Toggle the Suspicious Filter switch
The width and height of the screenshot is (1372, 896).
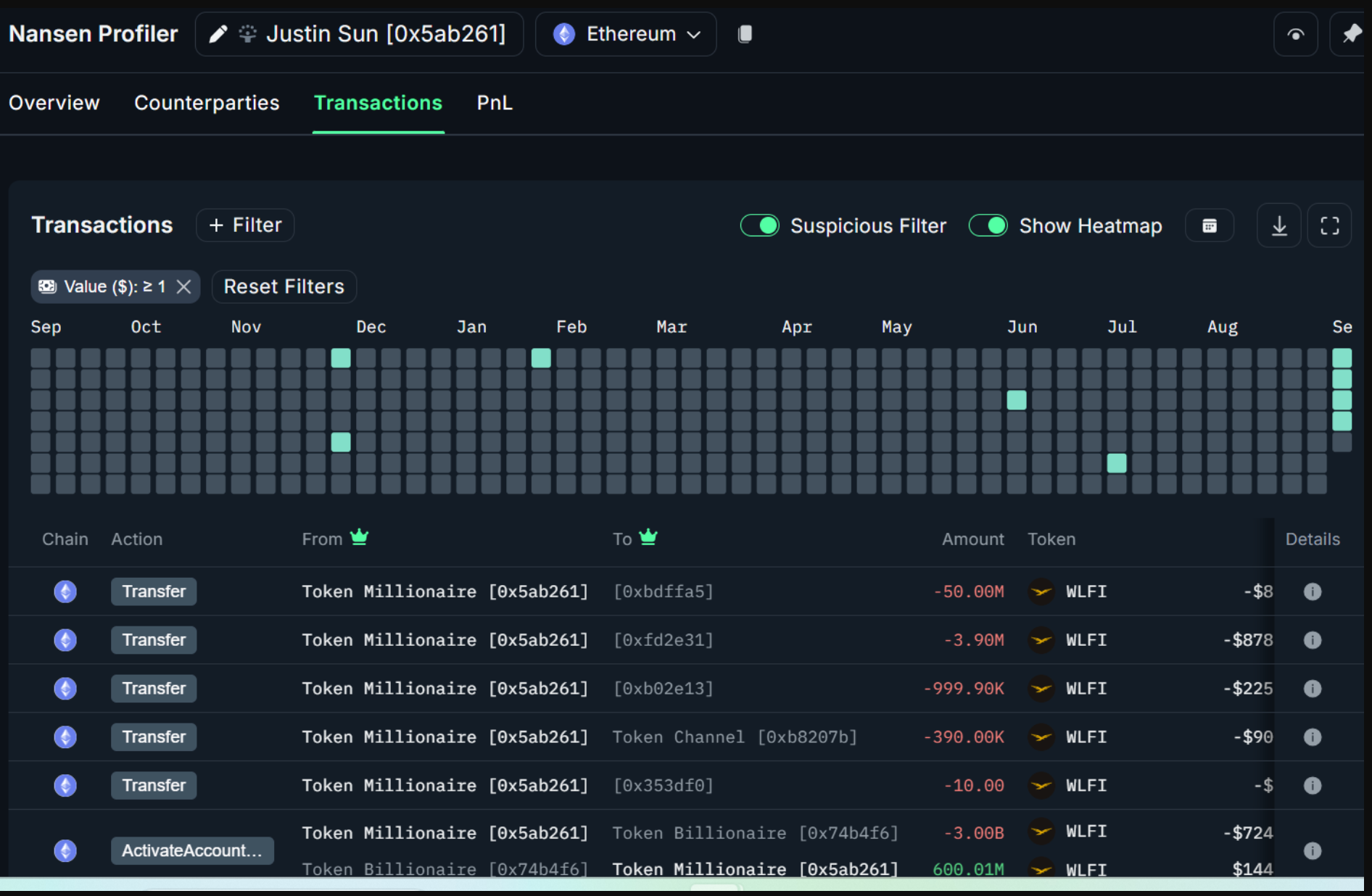759,225
